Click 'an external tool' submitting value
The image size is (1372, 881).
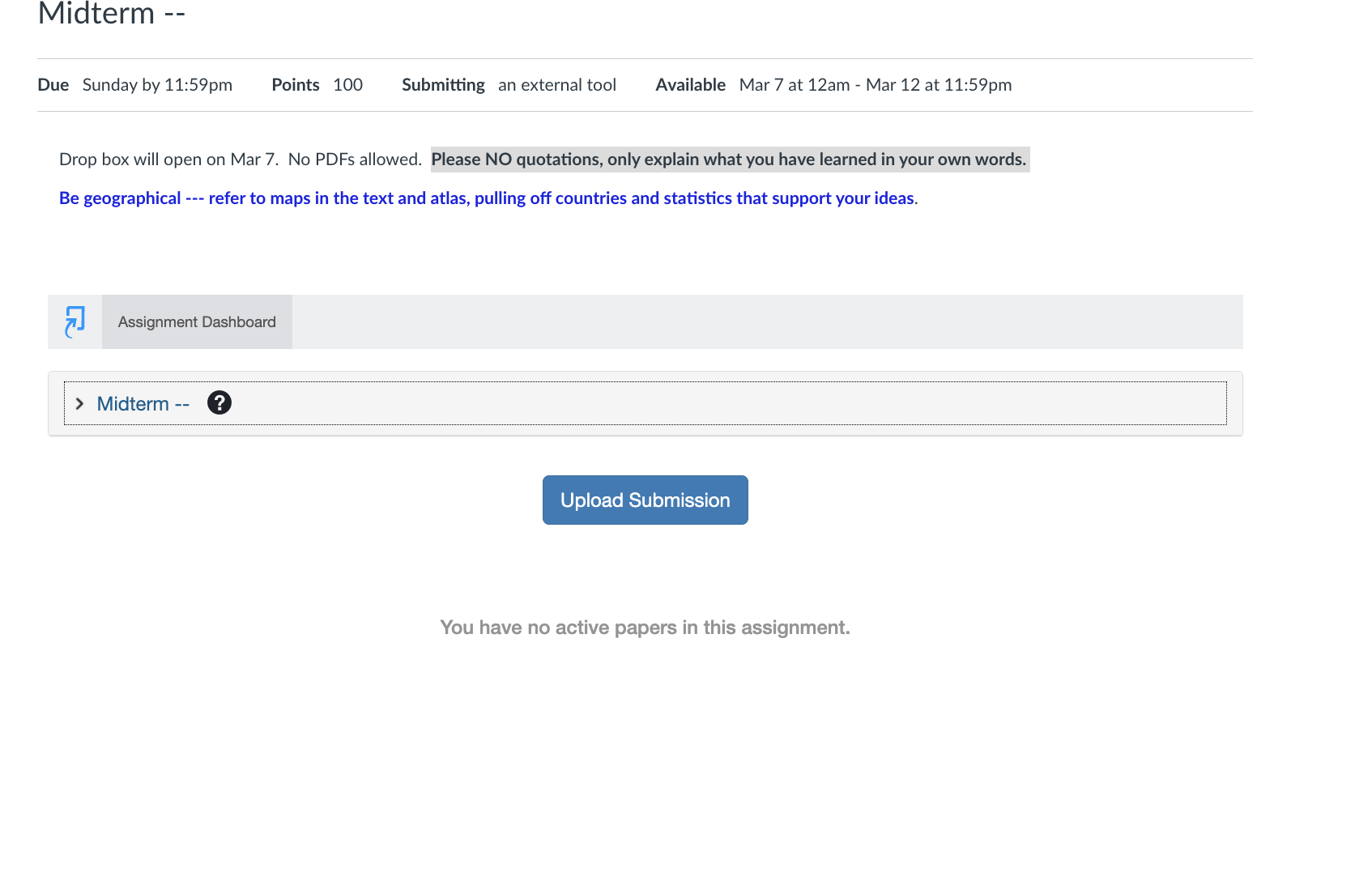coord(557,85)
